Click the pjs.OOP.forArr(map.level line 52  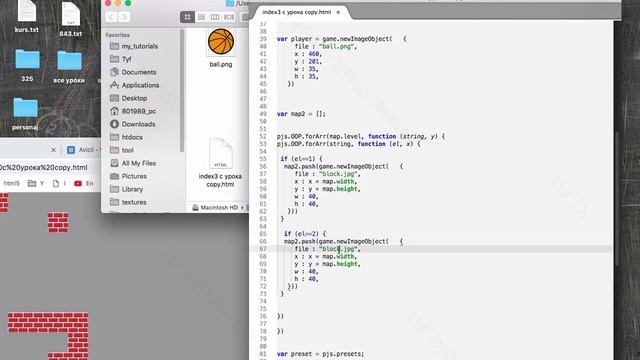point(361,136)
